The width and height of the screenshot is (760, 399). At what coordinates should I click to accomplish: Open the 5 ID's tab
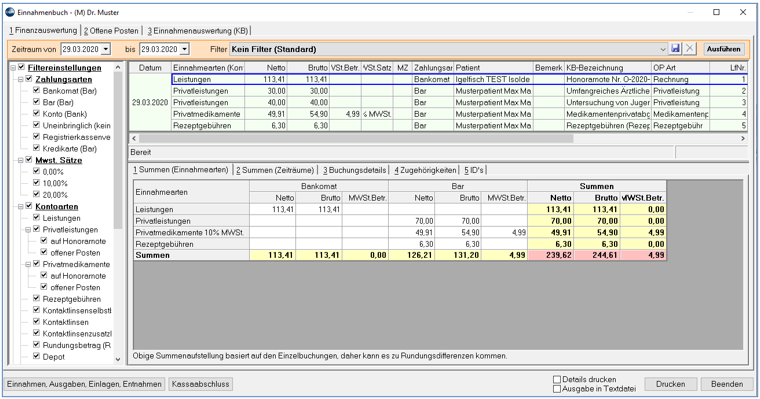point(474,170)
